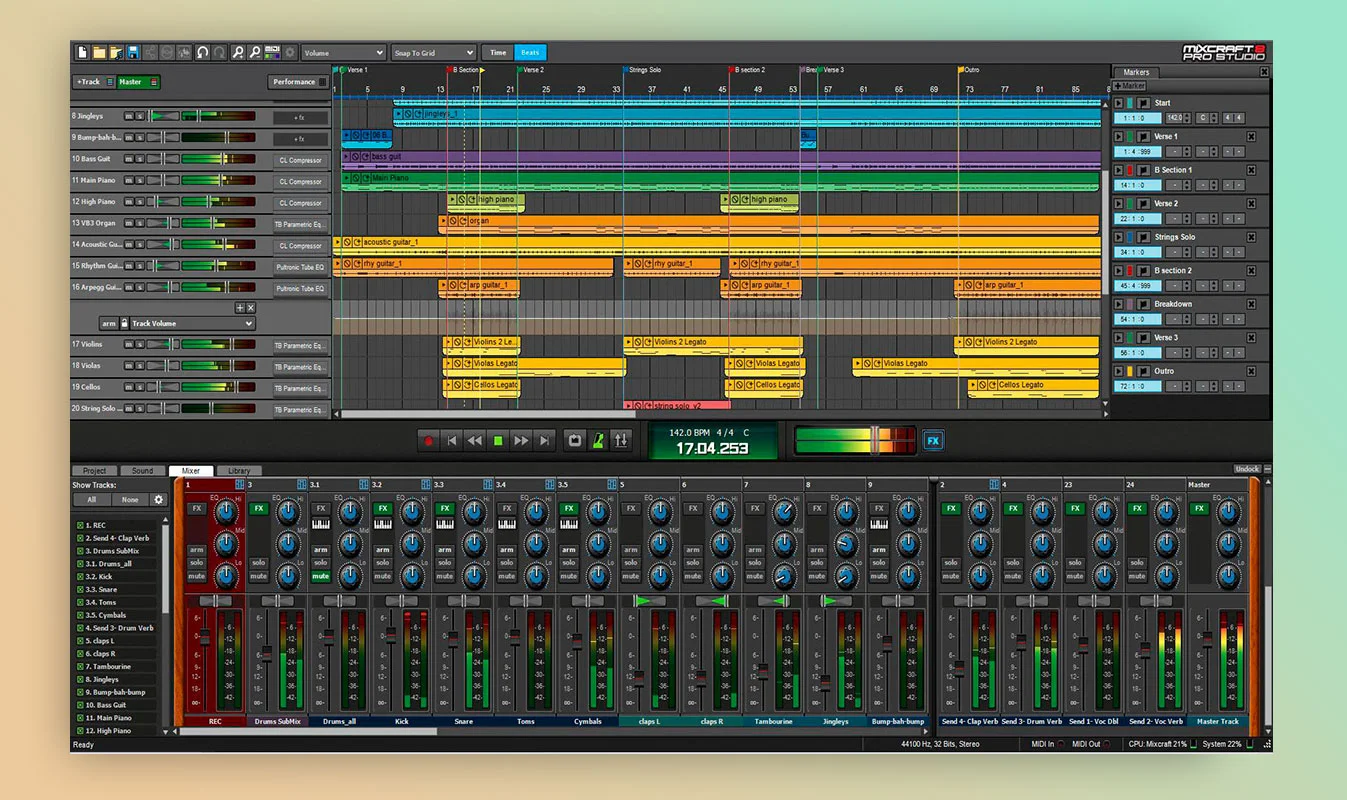Switch to the Library tab
The width and height of the screenshot is (1347, 800).
point(239,470)
